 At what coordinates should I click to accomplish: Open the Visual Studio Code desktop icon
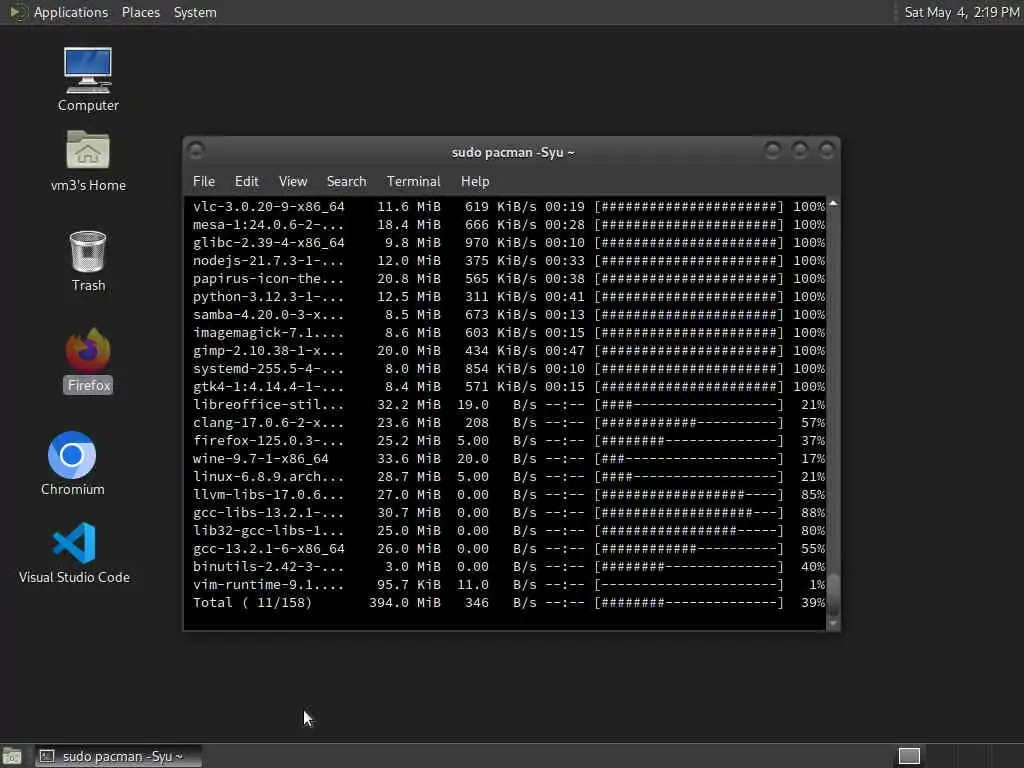point(74,552)
